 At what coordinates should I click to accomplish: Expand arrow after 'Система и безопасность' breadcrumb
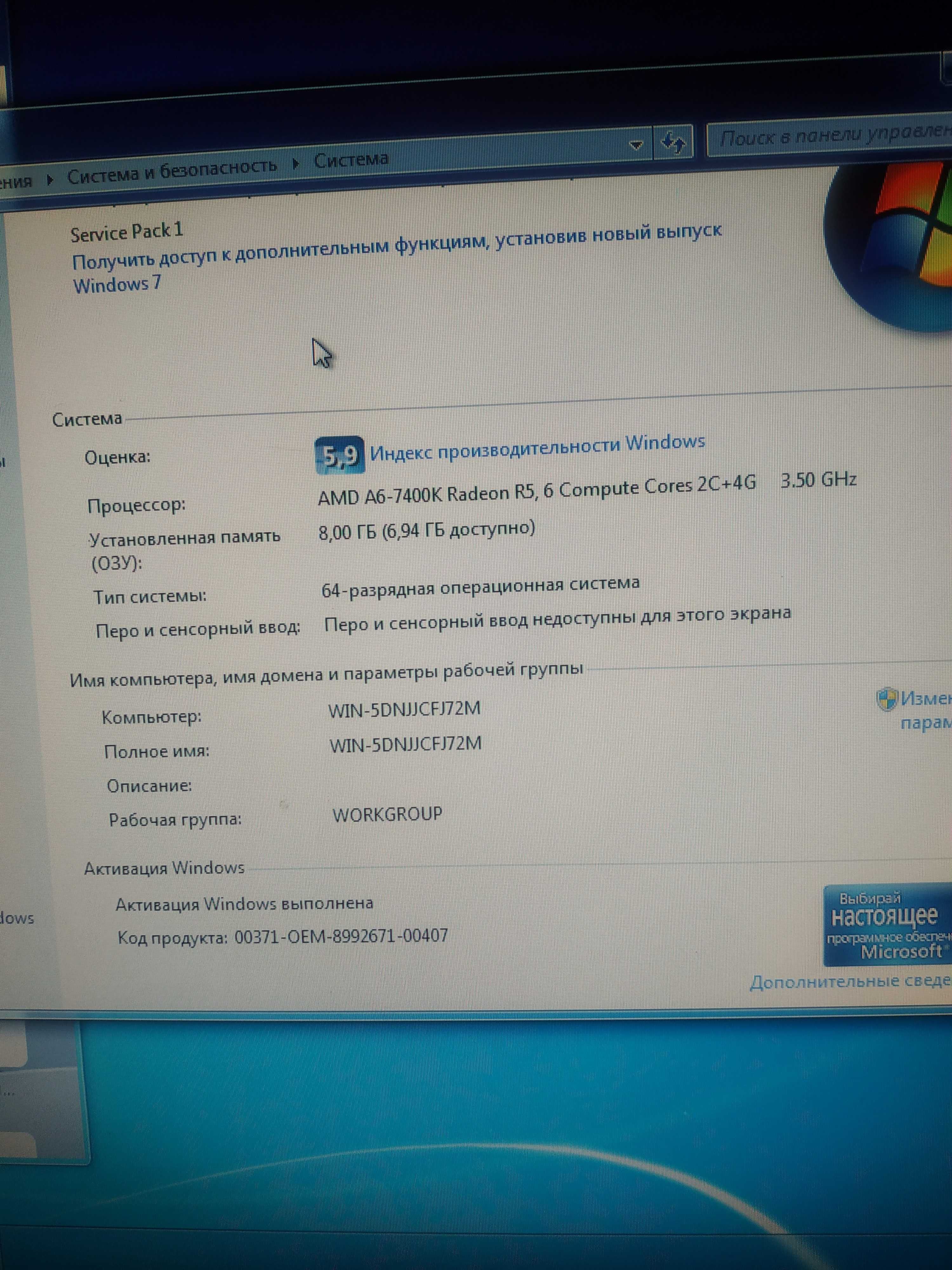point(295,165)
